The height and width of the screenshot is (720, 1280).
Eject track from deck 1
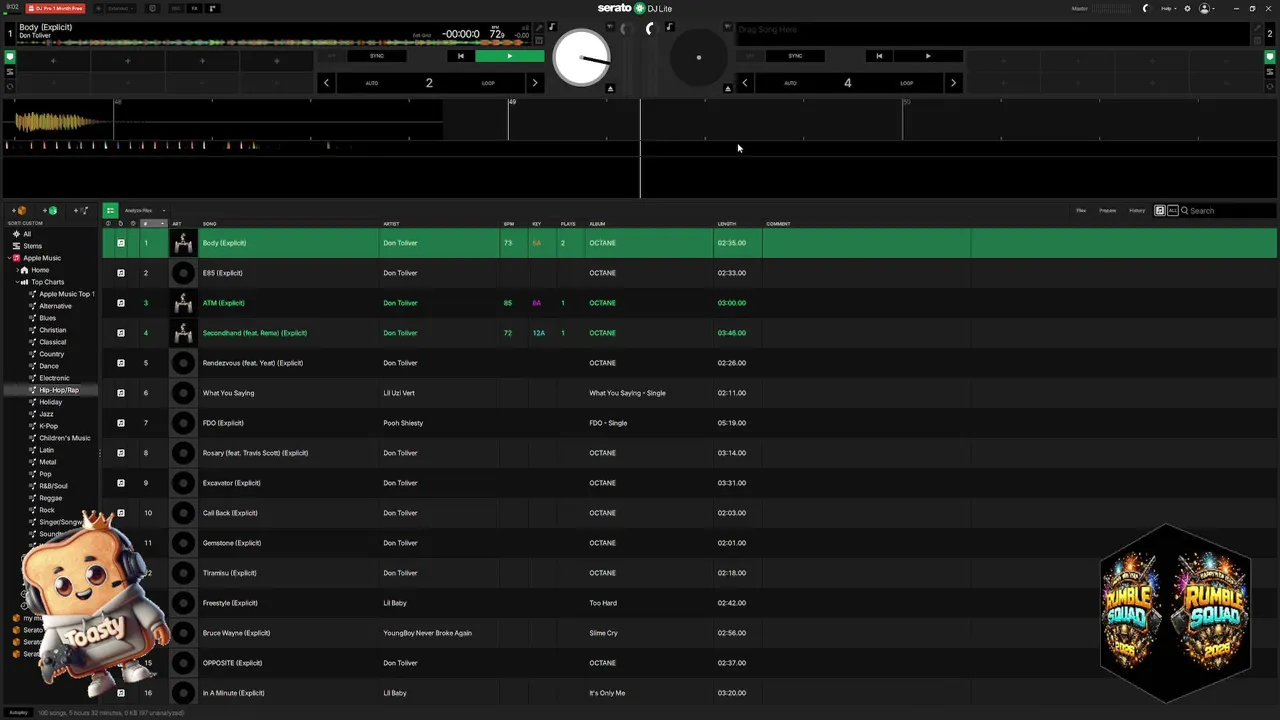610,89
